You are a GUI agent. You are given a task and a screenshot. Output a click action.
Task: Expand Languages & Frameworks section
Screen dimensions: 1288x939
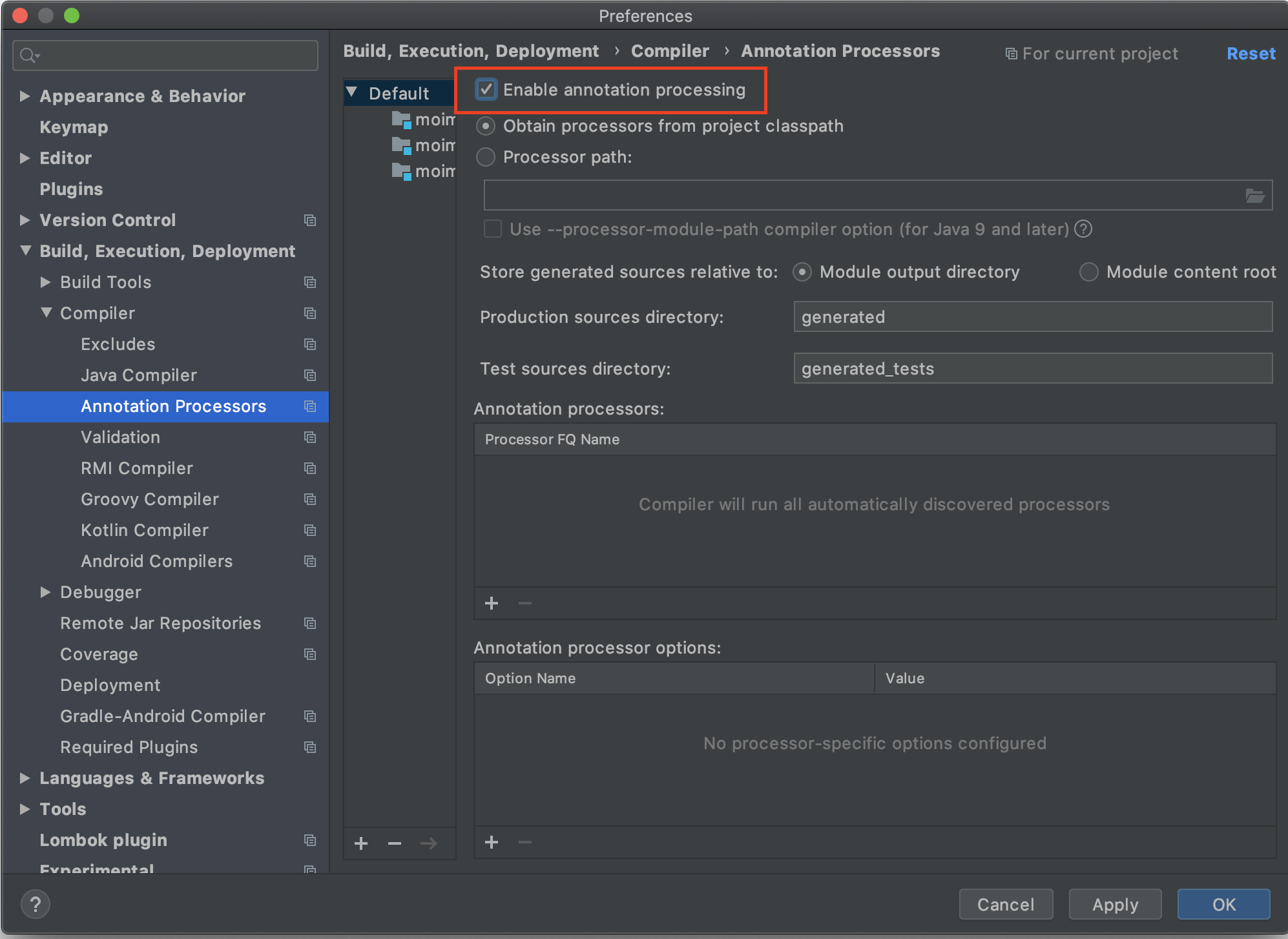(25, 778)
